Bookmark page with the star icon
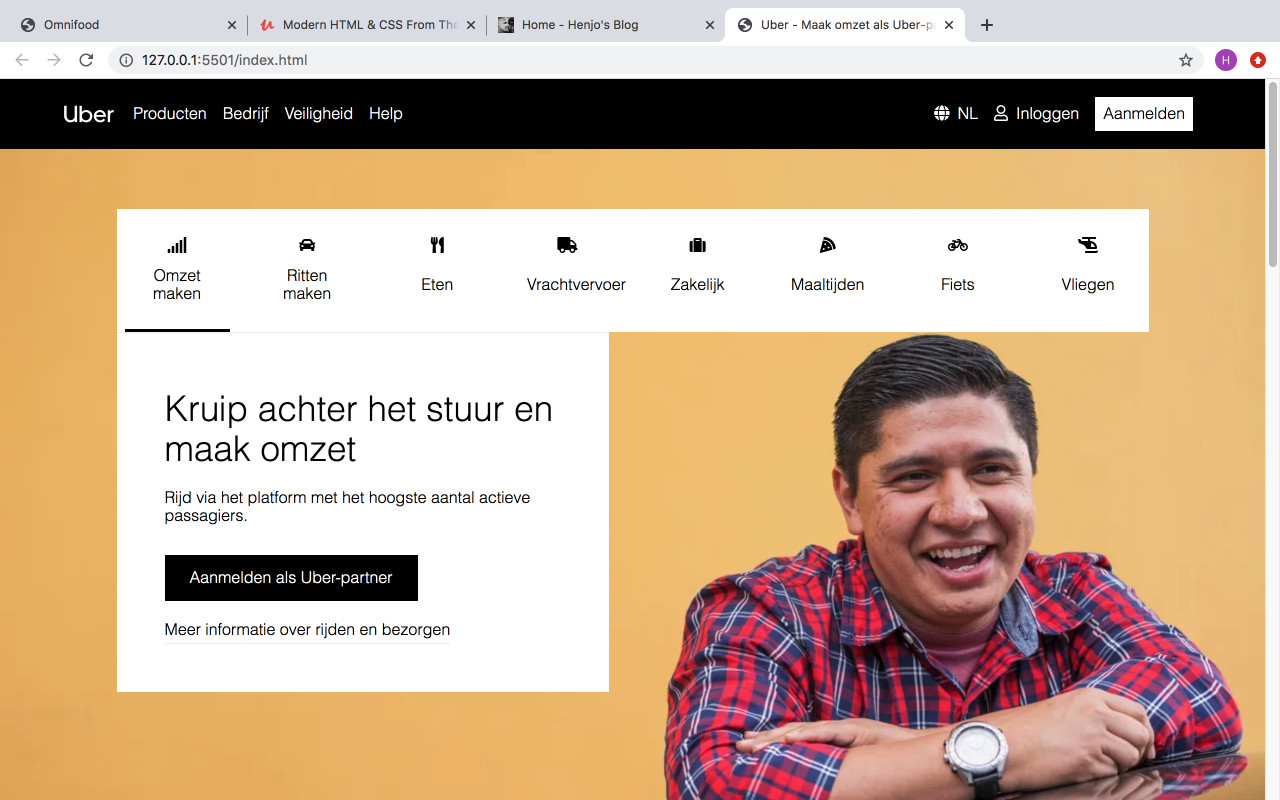This screenshot has height=800, width=1280. click(x=1186, y=60)
